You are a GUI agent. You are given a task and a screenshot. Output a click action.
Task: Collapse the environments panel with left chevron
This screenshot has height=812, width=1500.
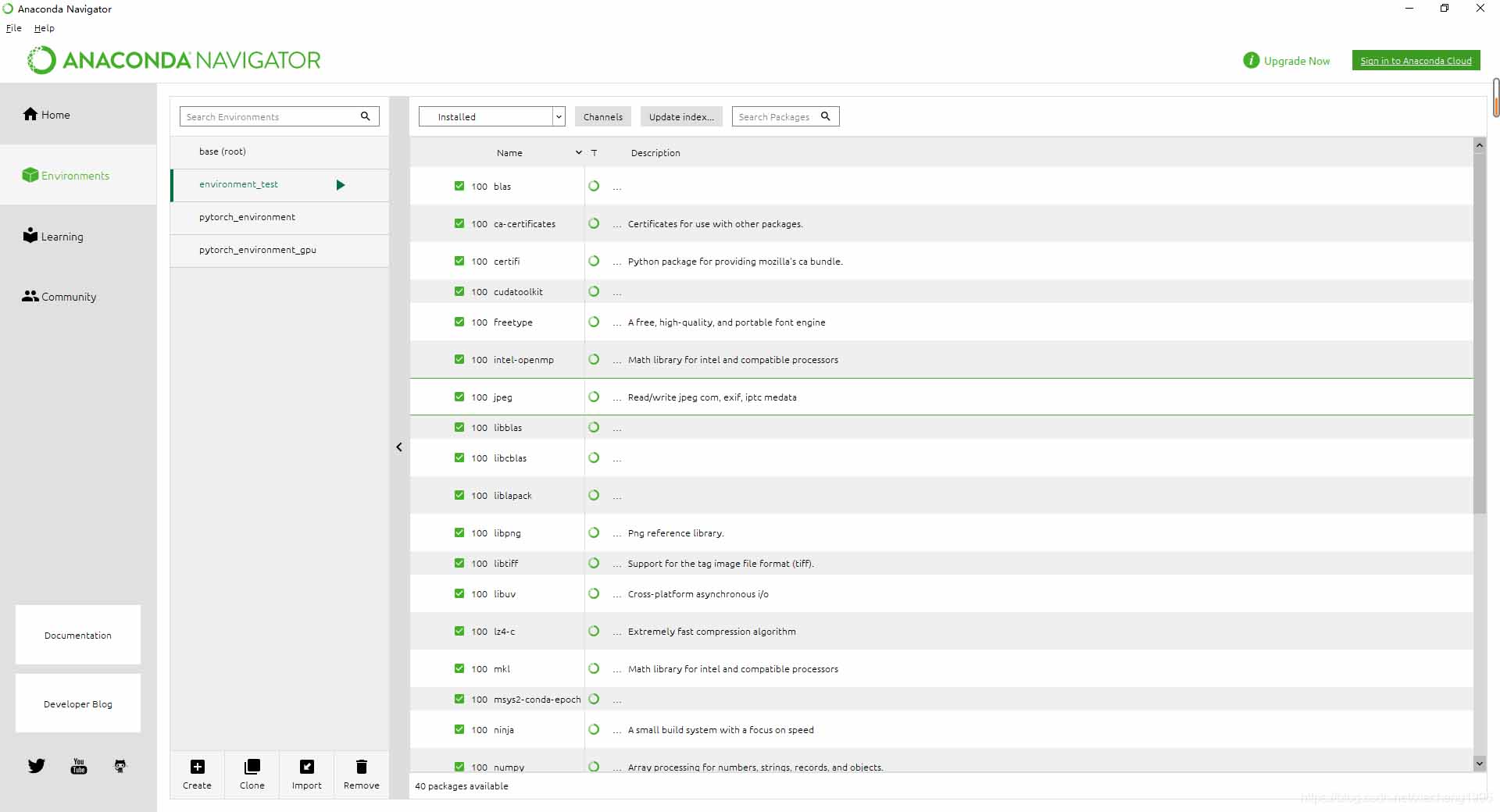point(399,447)
